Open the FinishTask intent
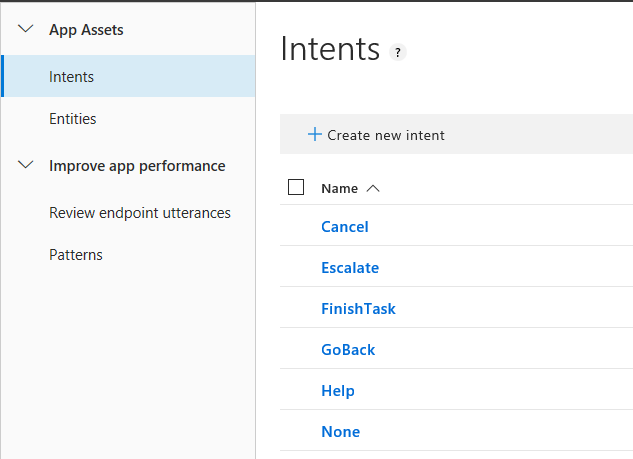 click(358, 309)
